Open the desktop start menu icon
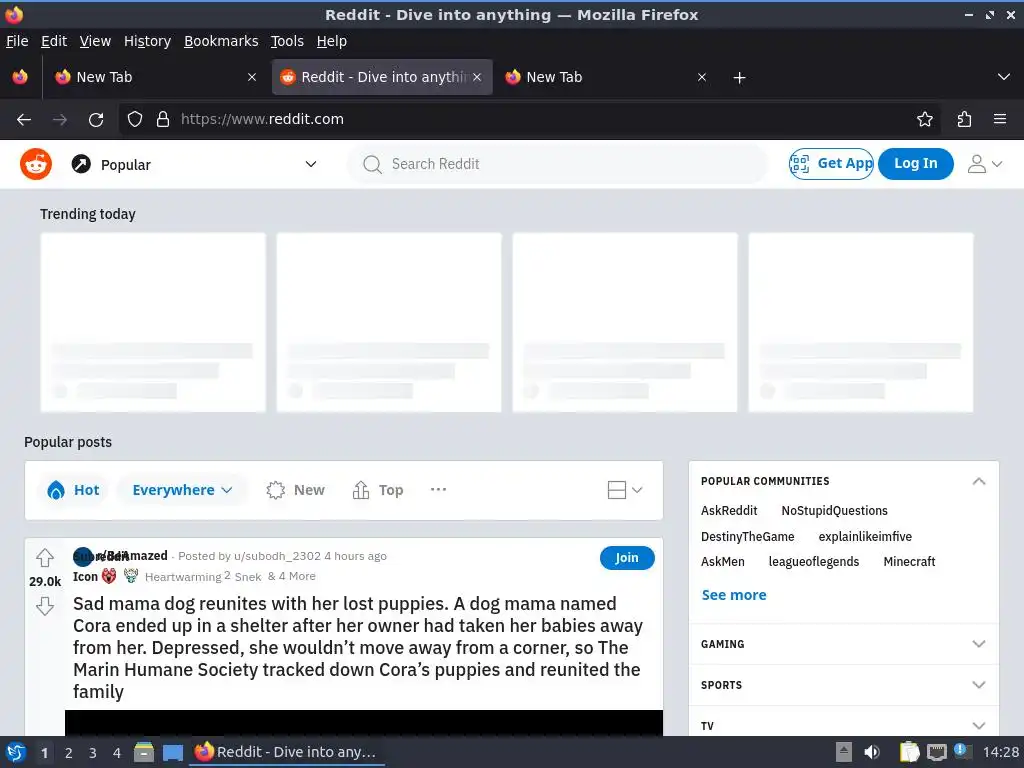1024x768 pixels. tap(16, 752)
